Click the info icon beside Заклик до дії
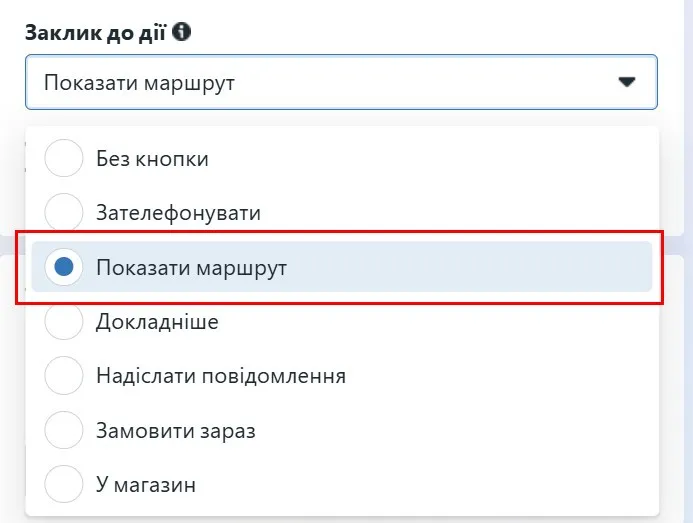 [182, 32]
